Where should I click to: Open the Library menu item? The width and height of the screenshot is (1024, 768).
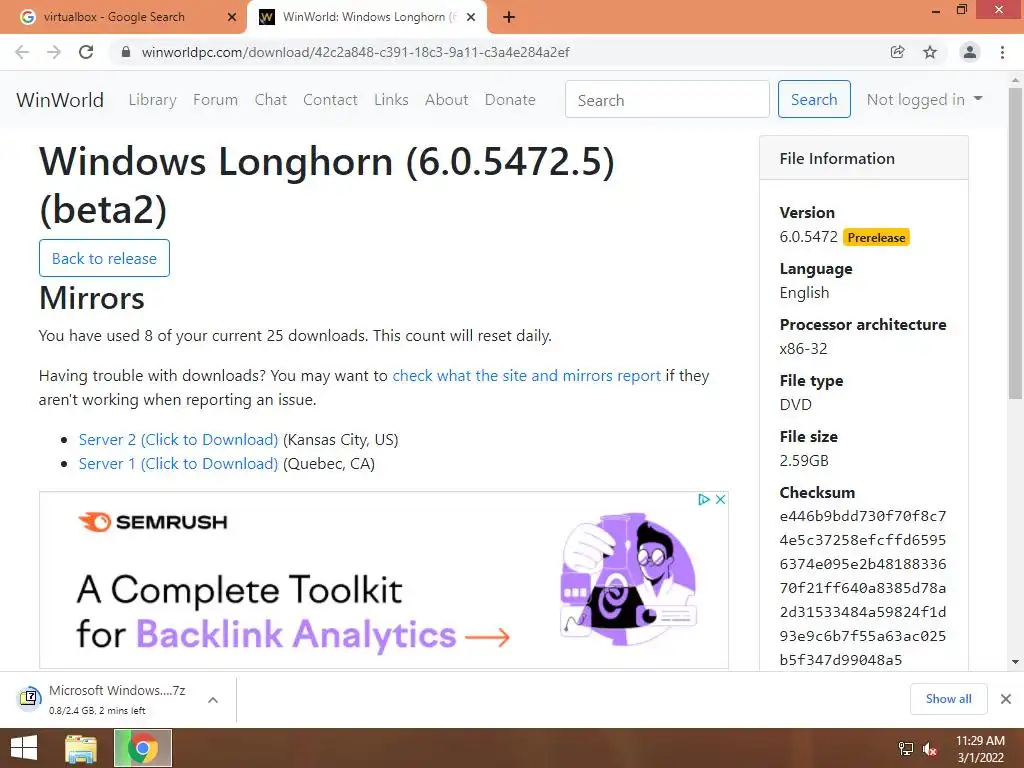coord(152,100)
